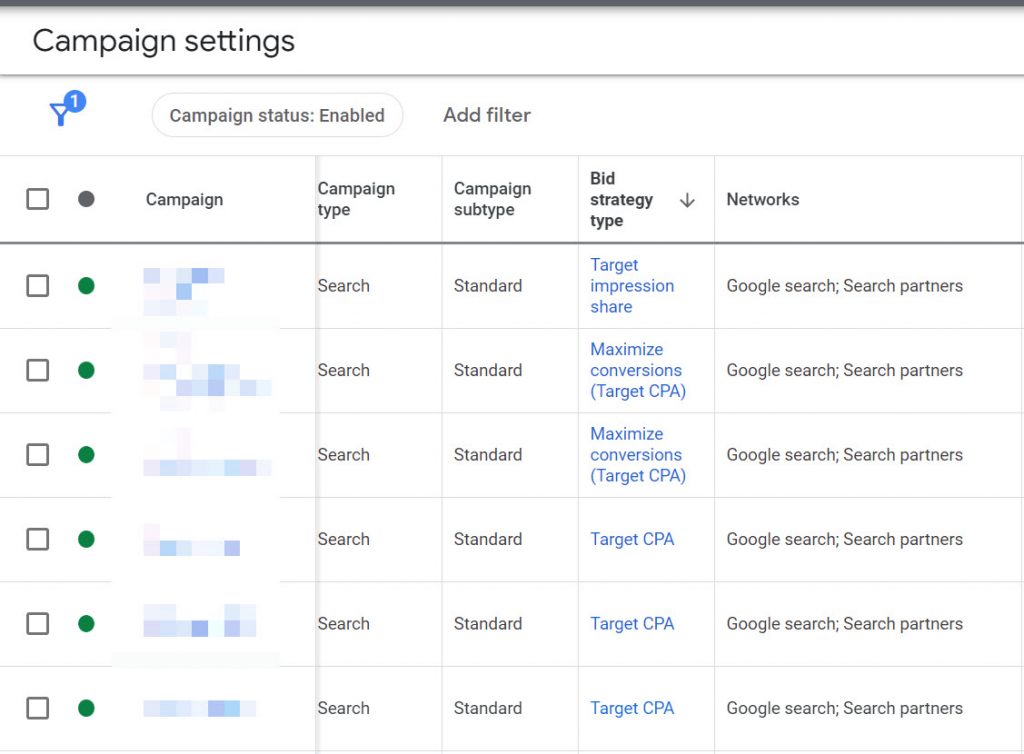Image resolution: width=1024 pixels, height=754 pixels.
Task: Click sort arrow beside Bid strategy type
Action: [x=687, y=200]
